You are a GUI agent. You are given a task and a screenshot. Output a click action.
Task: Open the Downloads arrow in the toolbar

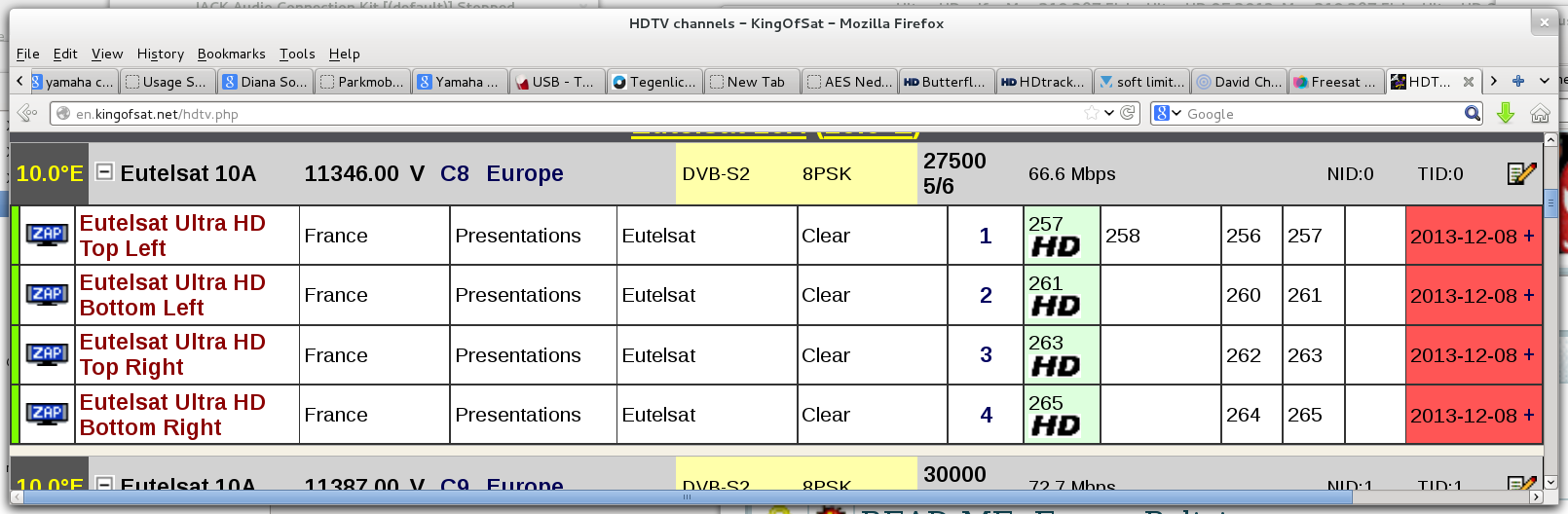[x=1506, y=113]
